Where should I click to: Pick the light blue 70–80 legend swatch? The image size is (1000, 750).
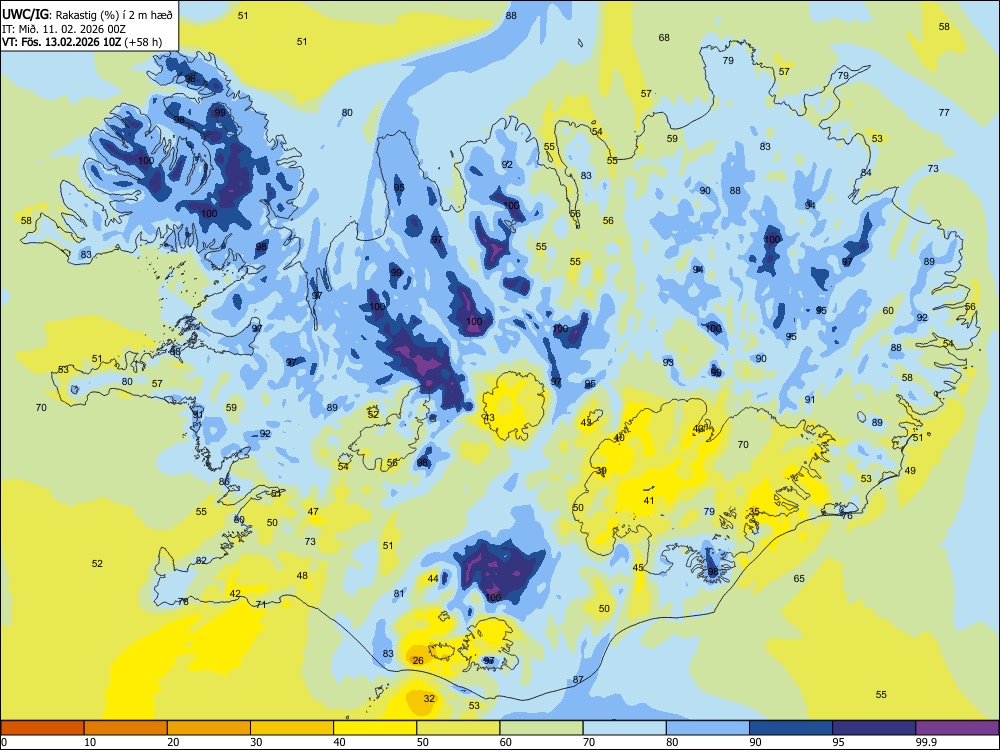(624, 728)
